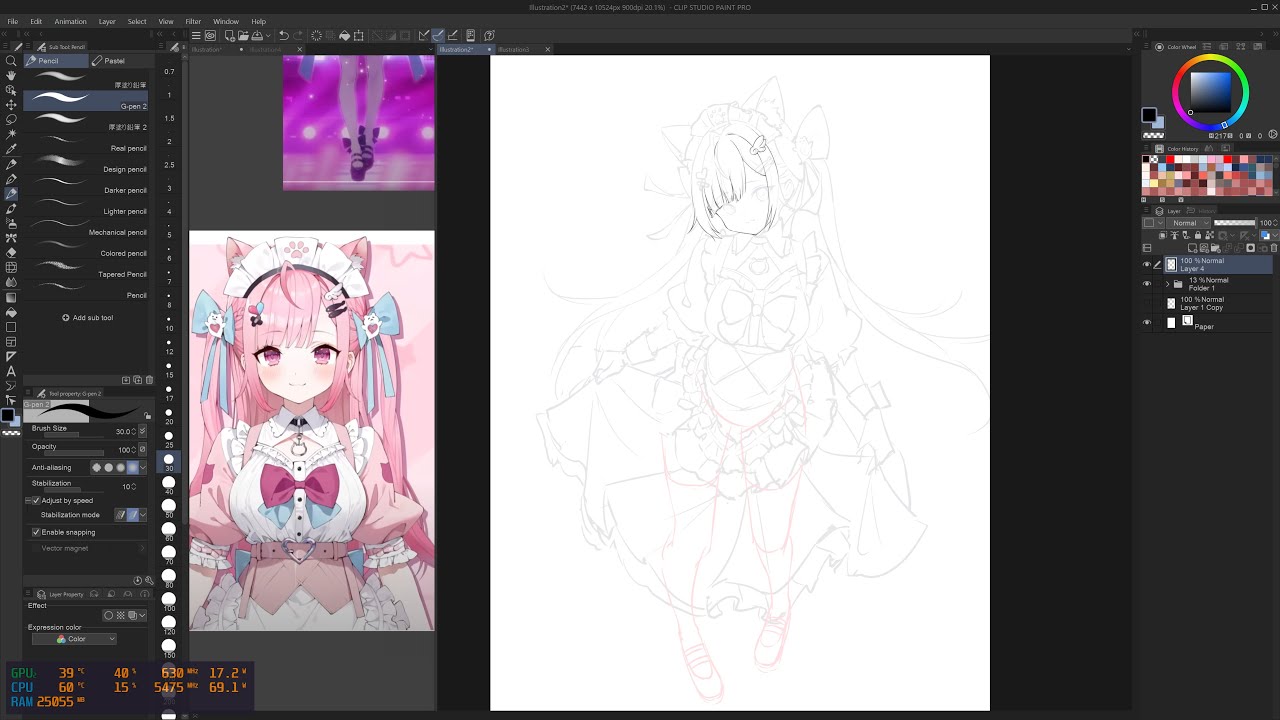Toggle the Adjust by speed checkbox

(x=36, y=500)
